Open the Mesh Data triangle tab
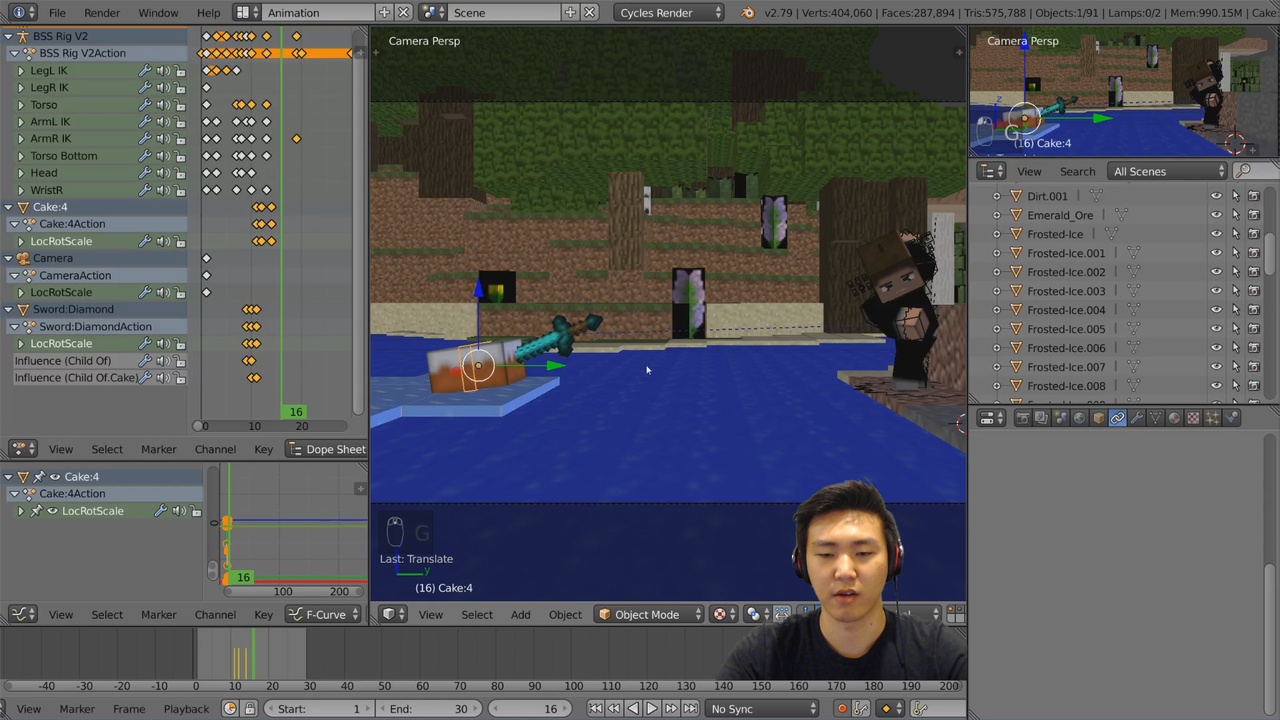 tap(1156, 418)
